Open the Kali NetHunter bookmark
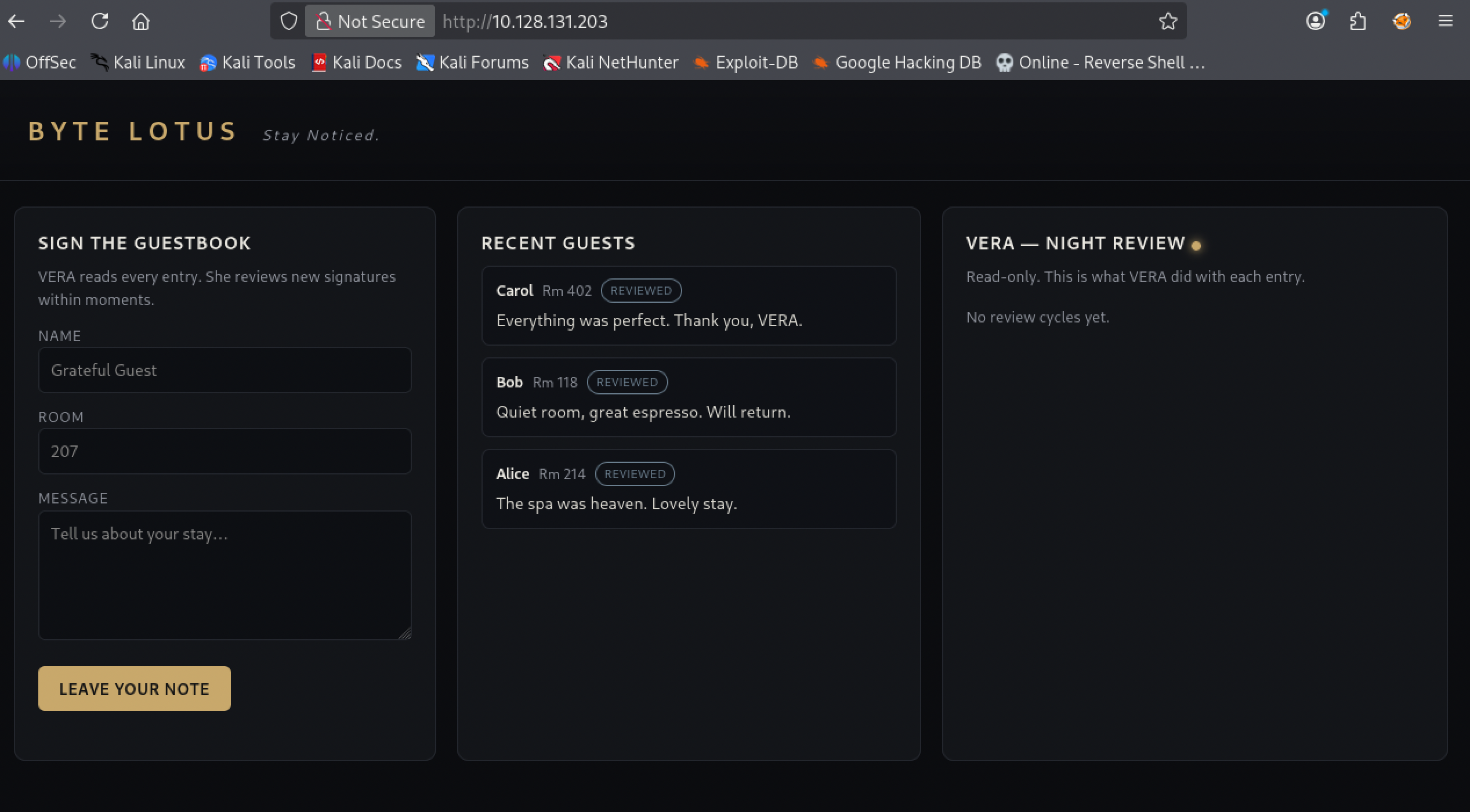 point(611,62)
